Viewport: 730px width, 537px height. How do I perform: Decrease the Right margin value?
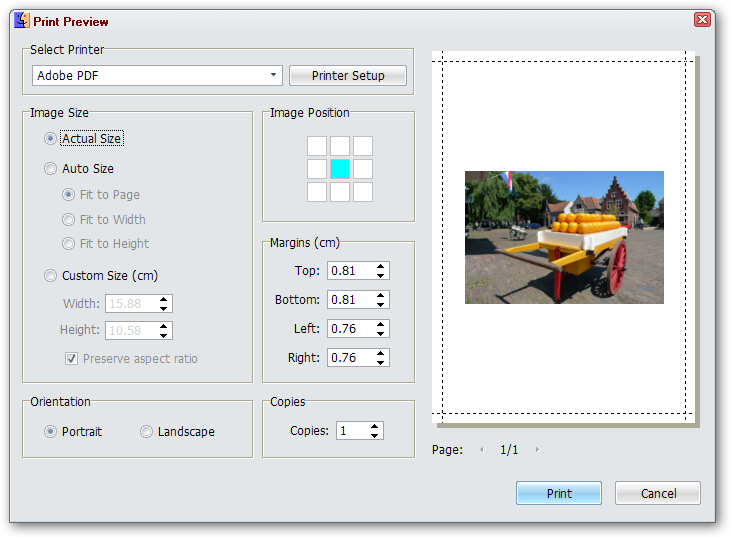click(x=381, y=362)
